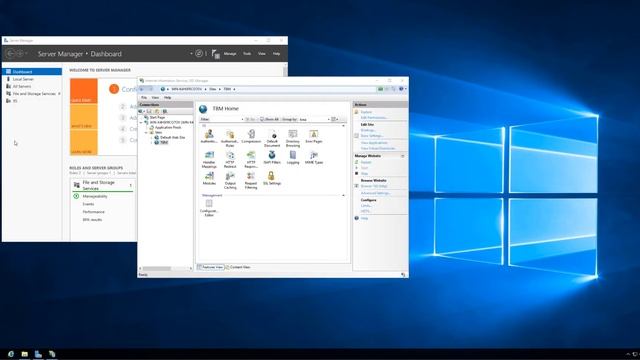Screen dimensions: 640x360
Task: Open the Compression feature icon
Action: [251, 136]
